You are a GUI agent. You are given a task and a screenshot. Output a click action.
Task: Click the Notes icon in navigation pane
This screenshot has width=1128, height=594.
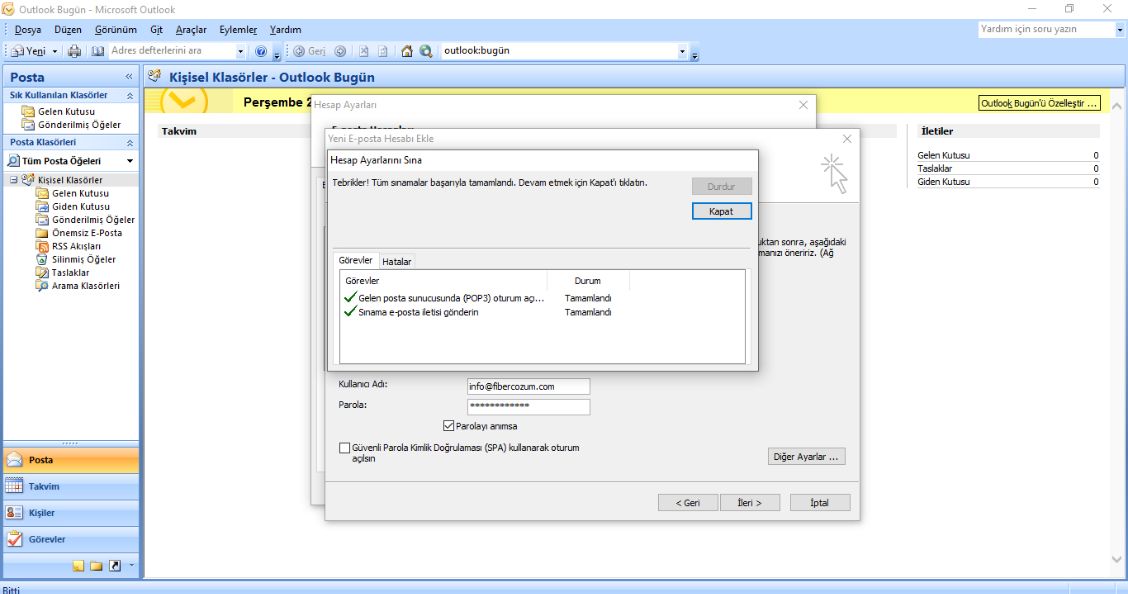pyautogui.click(x=79, y=566)
